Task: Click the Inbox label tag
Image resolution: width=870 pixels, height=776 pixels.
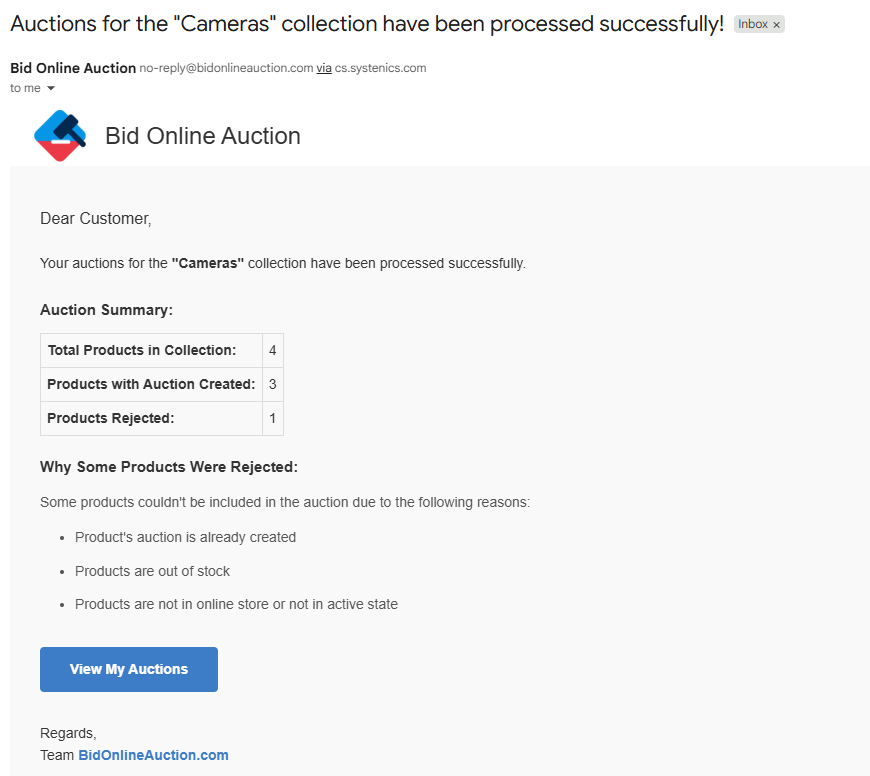Action: [x=752, y=25]
